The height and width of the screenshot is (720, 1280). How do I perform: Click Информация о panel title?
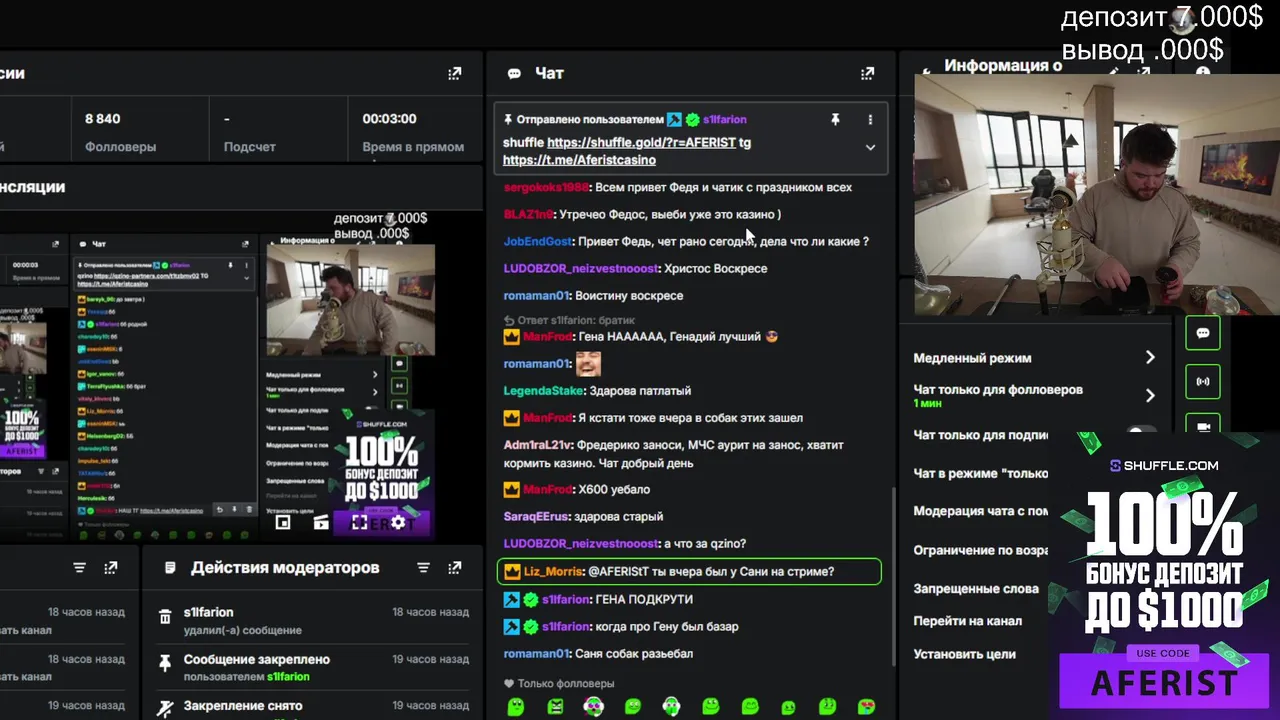1003,66
